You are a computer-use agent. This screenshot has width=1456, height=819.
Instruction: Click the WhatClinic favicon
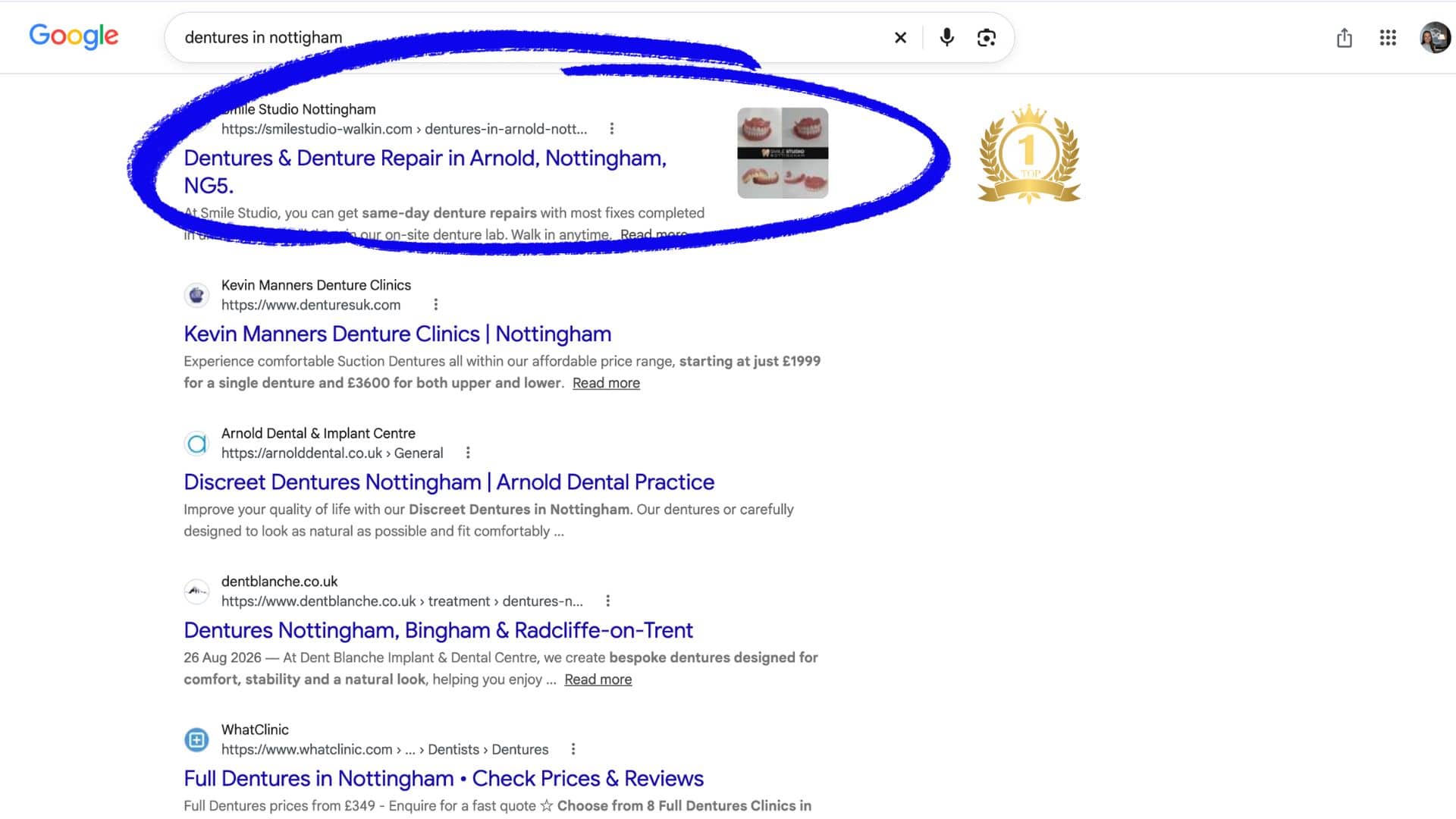[x=196, y=739]
